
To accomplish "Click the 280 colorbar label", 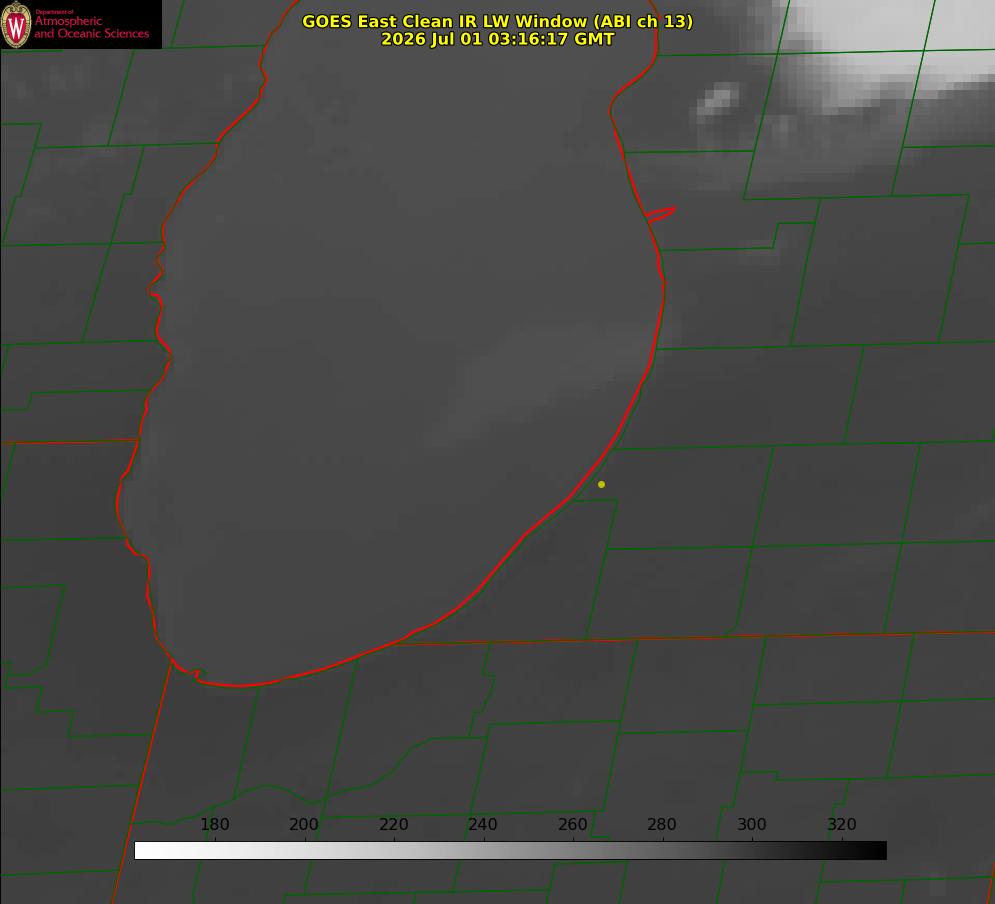I will click(x=662, y=824).
